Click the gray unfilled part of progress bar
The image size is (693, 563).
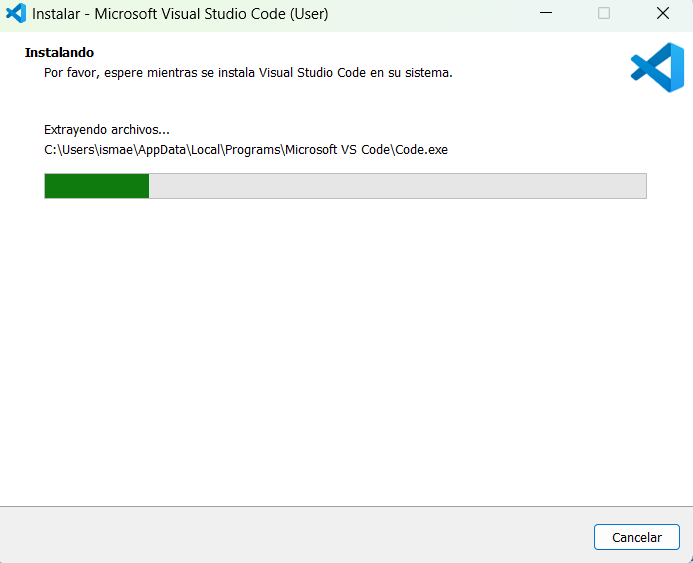[400, 186]
